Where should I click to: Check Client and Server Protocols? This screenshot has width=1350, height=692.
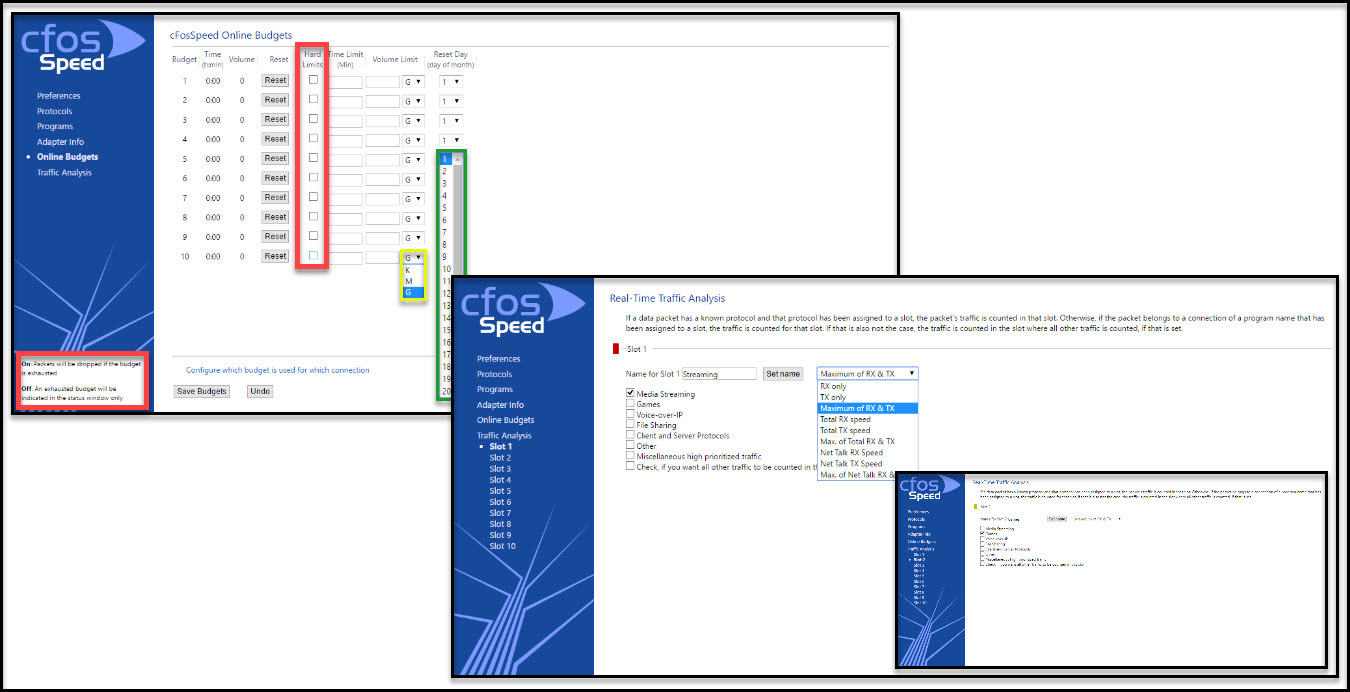point(630,435)
